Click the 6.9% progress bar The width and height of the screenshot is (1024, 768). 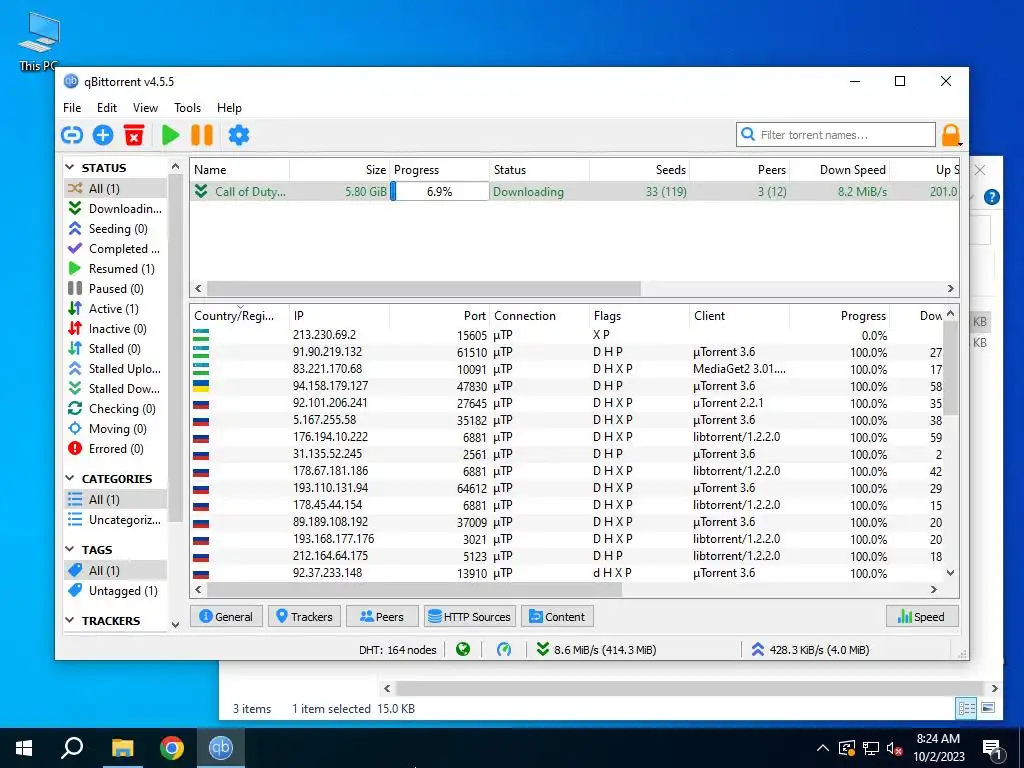(x=440, y=191)
